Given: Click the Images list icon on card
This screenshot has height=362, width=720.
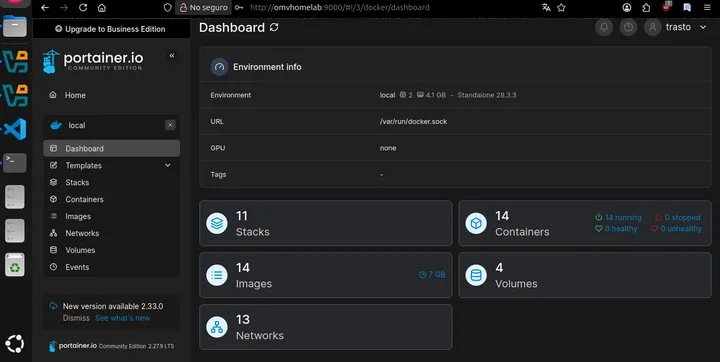Looking at the screenshot, I should tap(217, 275).
